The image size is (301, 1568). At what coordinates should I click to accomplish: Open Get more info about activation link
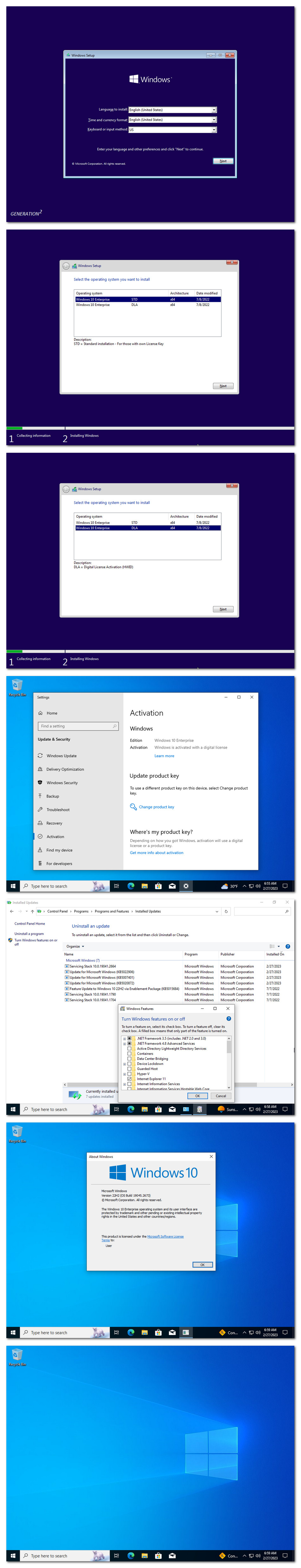coord(157,853)
